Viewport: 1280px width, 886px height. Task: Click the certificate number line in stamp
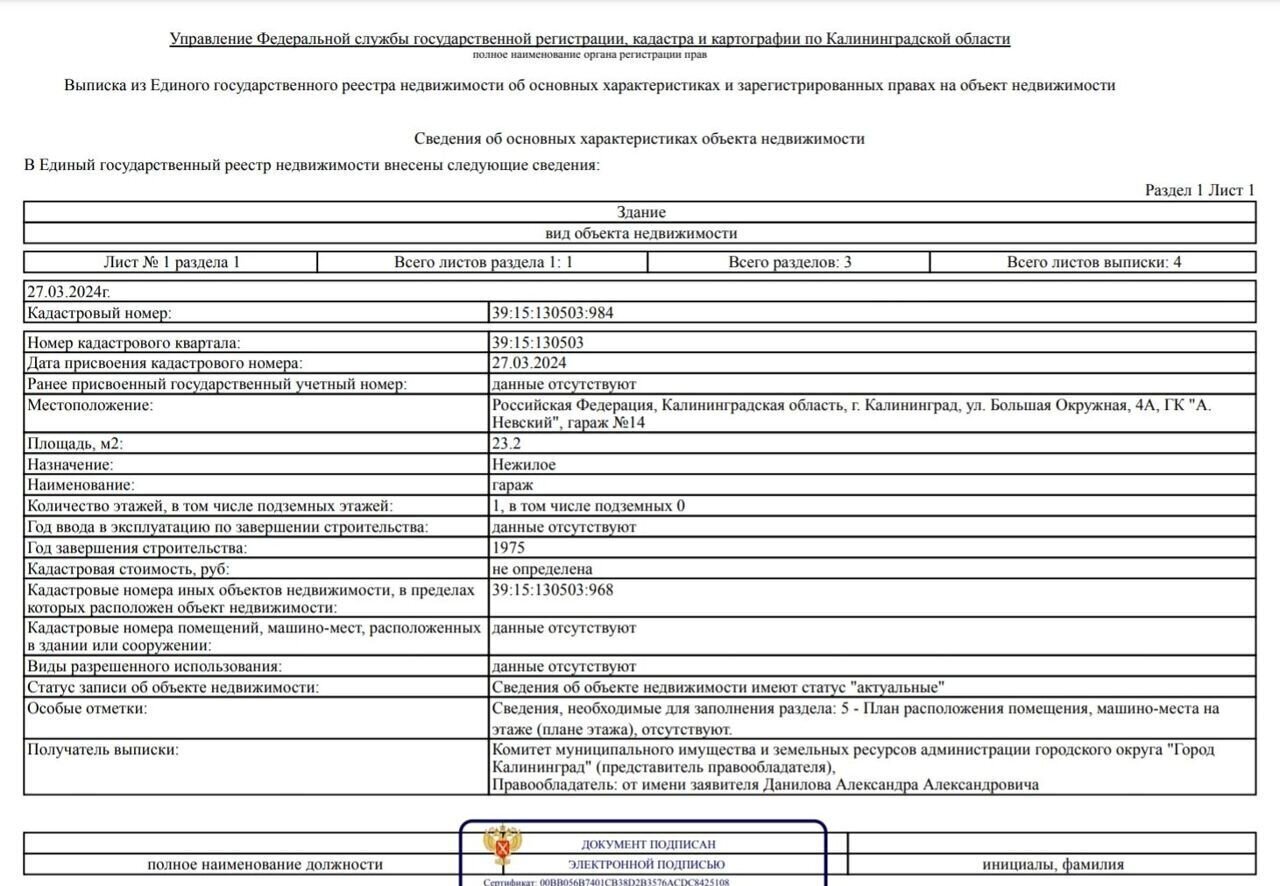pos(606,882)
